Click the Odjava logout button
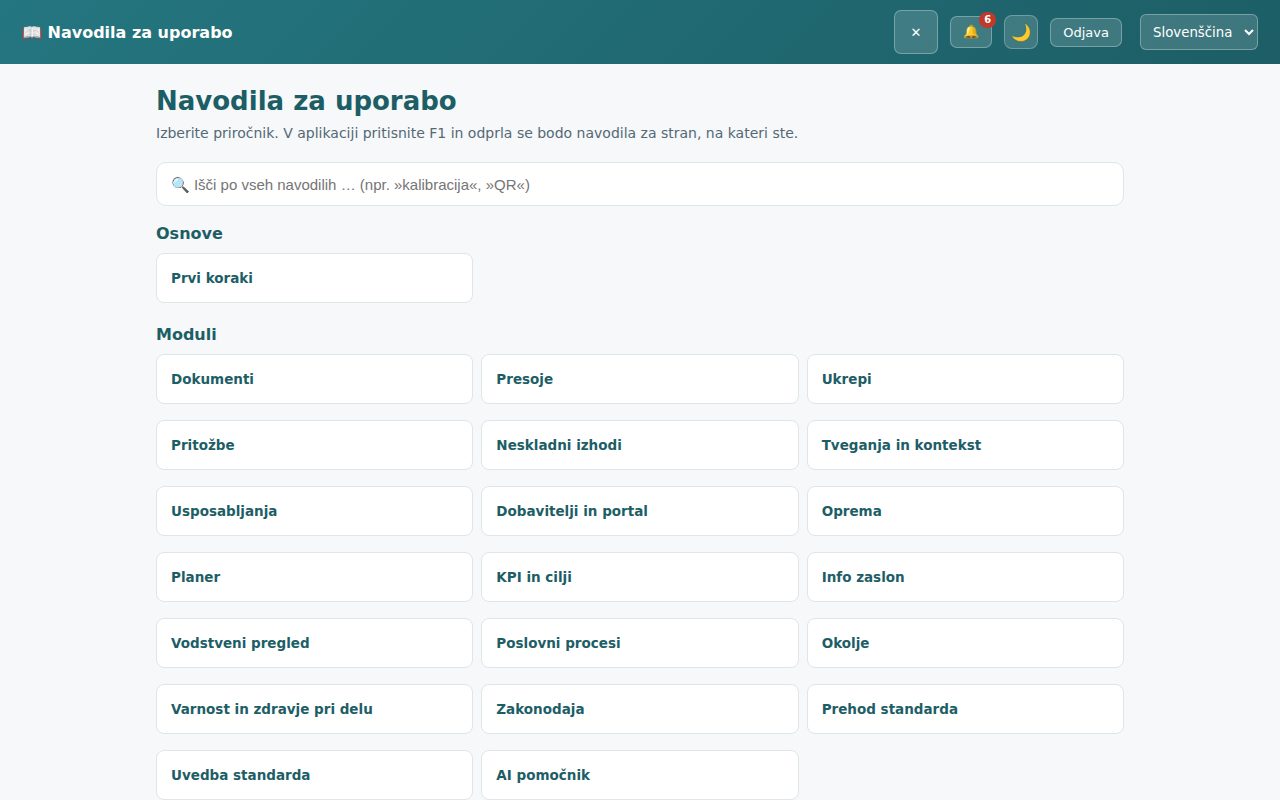Viewport: 1280px width, 800px height. point(1086,32)
